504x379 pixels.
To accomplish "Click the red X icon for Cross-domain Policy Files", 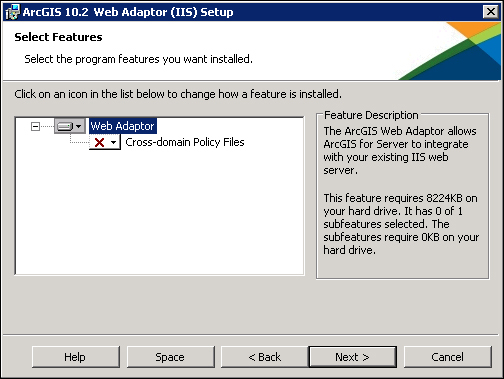I will point(99,142).
